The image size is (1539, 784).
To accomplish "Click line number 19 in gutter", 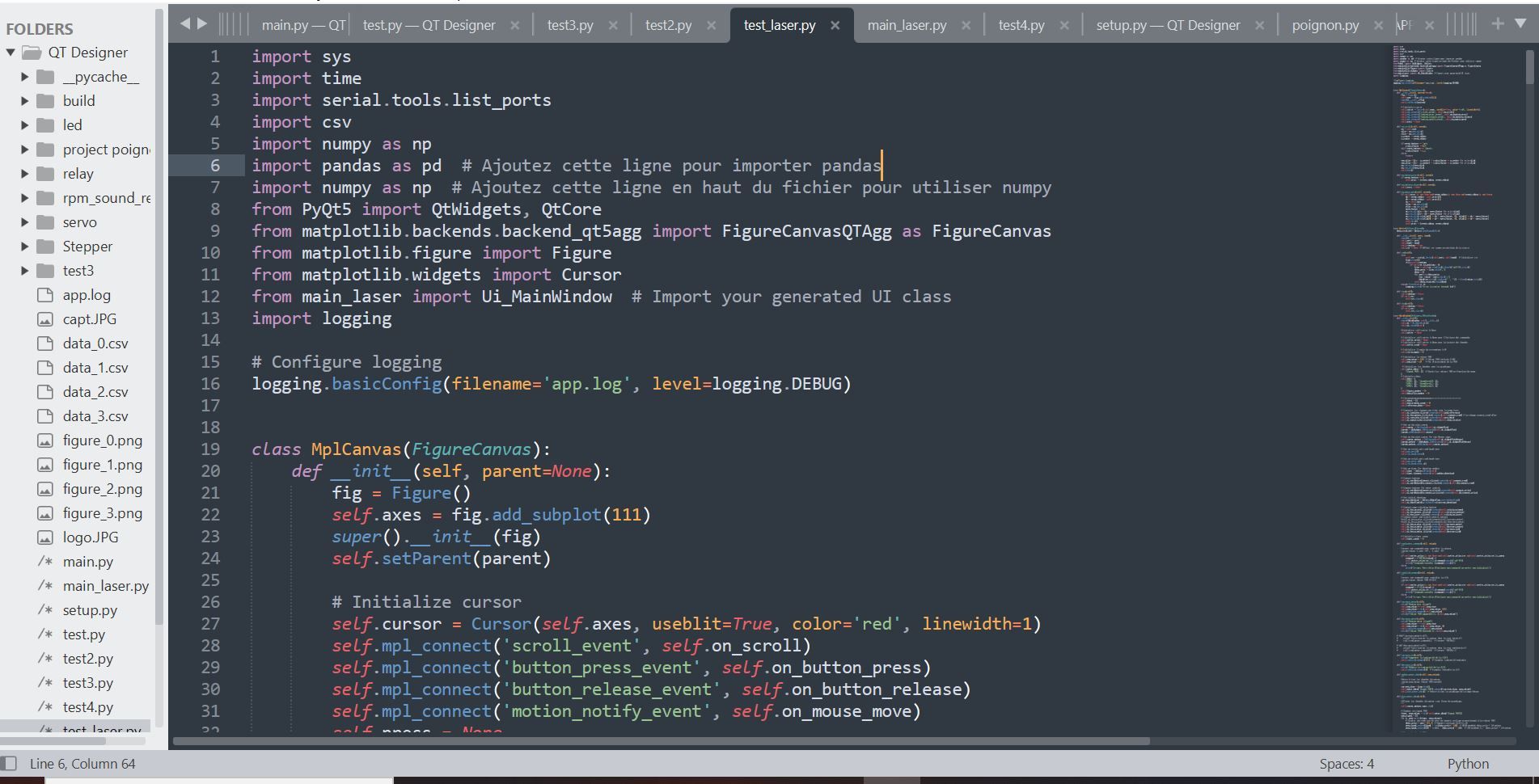I will point(210,449).
